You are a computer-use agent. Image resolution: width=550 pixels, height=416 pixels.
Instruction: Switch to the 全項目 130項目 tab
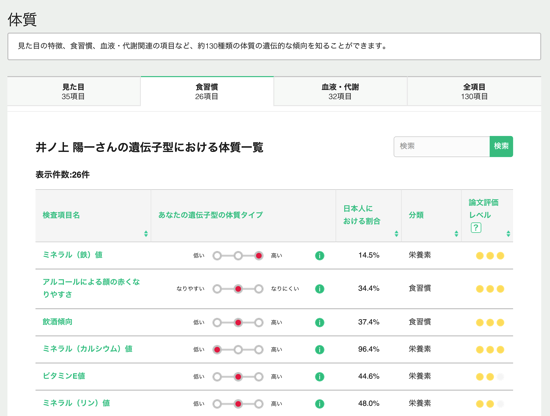(x=474, y=91)
